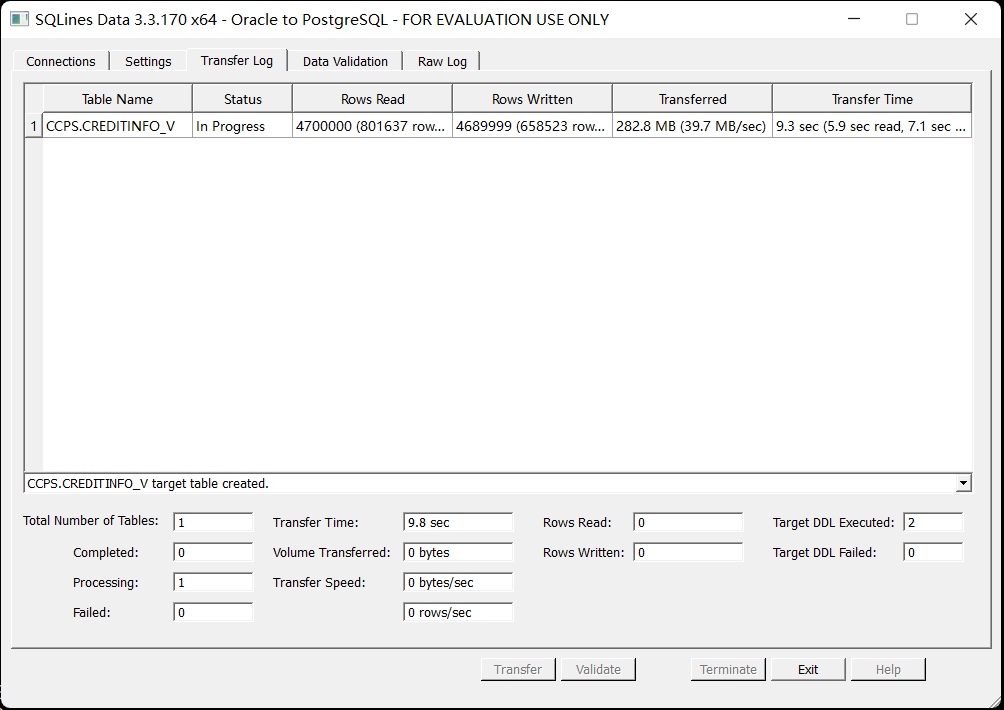Select the rows read cell starting 4700000

point(373,126)
